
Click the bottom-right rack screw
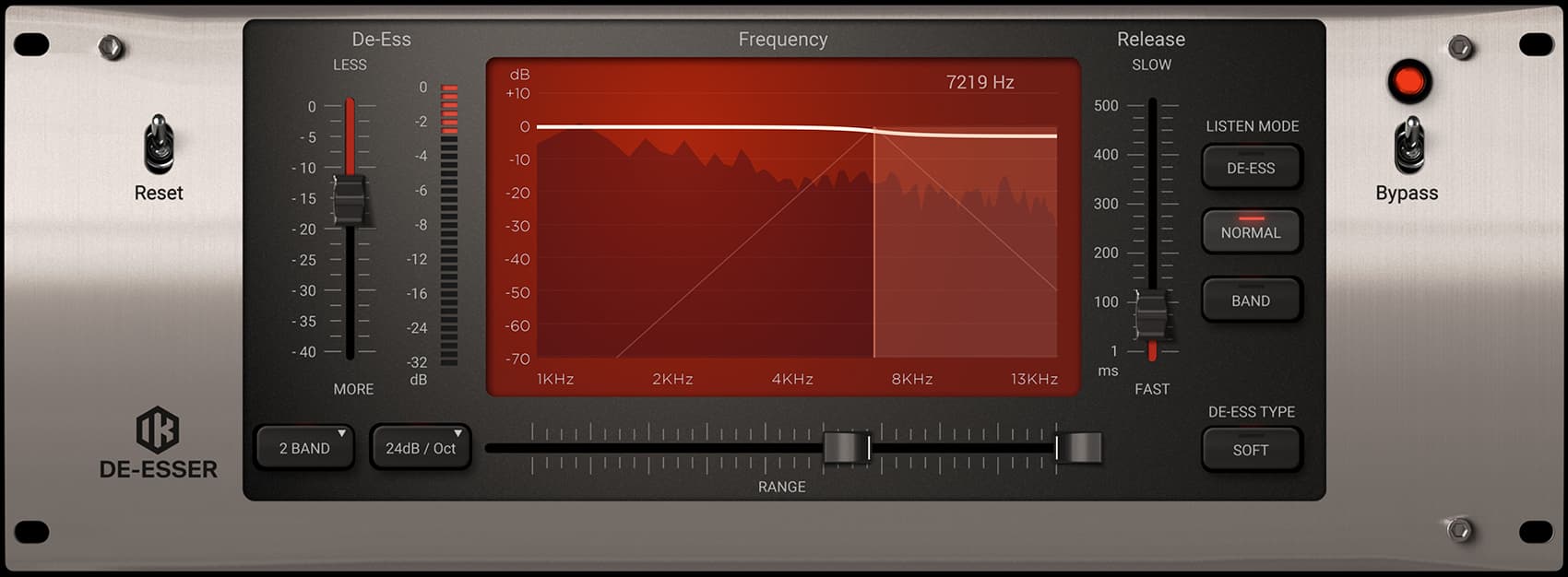1459,530
